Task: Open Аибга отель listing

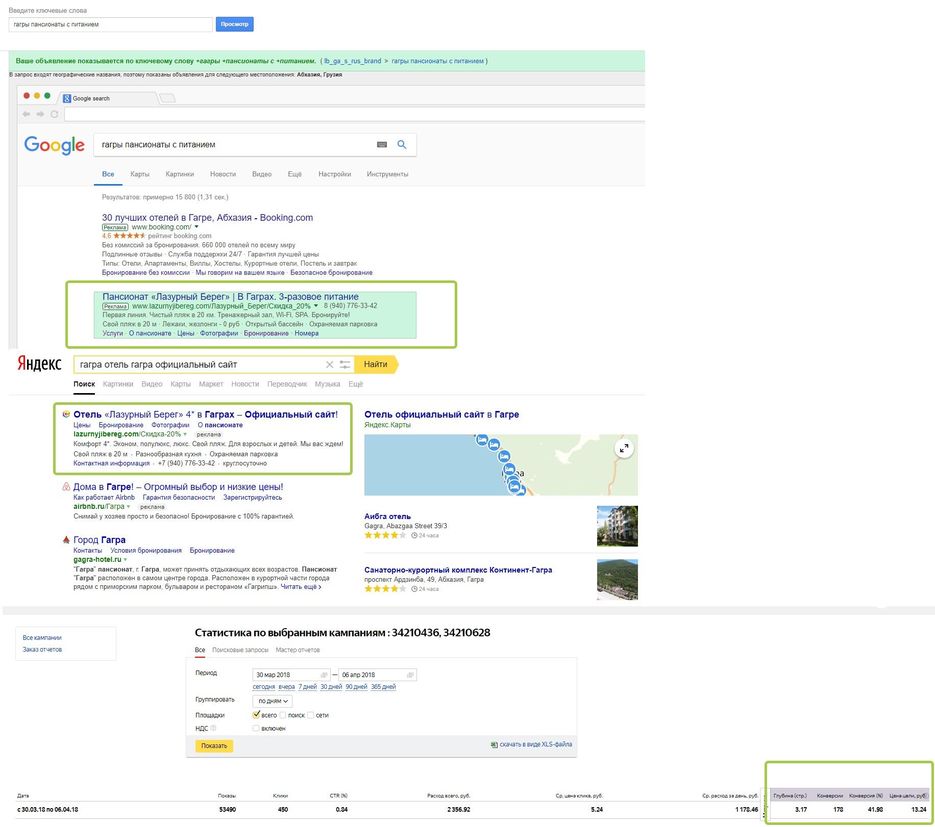Action: [388, 516]
